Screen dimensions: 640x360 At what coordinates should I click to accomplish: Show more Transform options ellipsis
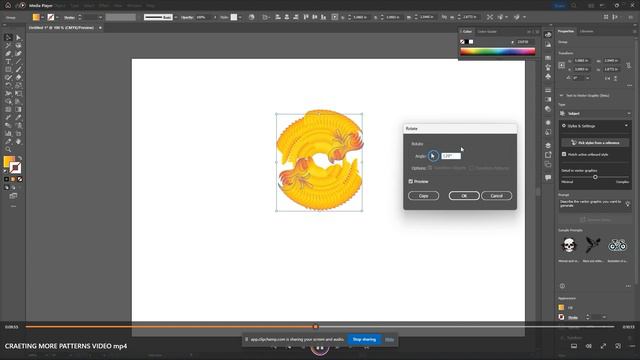click(x=629, y=85)
